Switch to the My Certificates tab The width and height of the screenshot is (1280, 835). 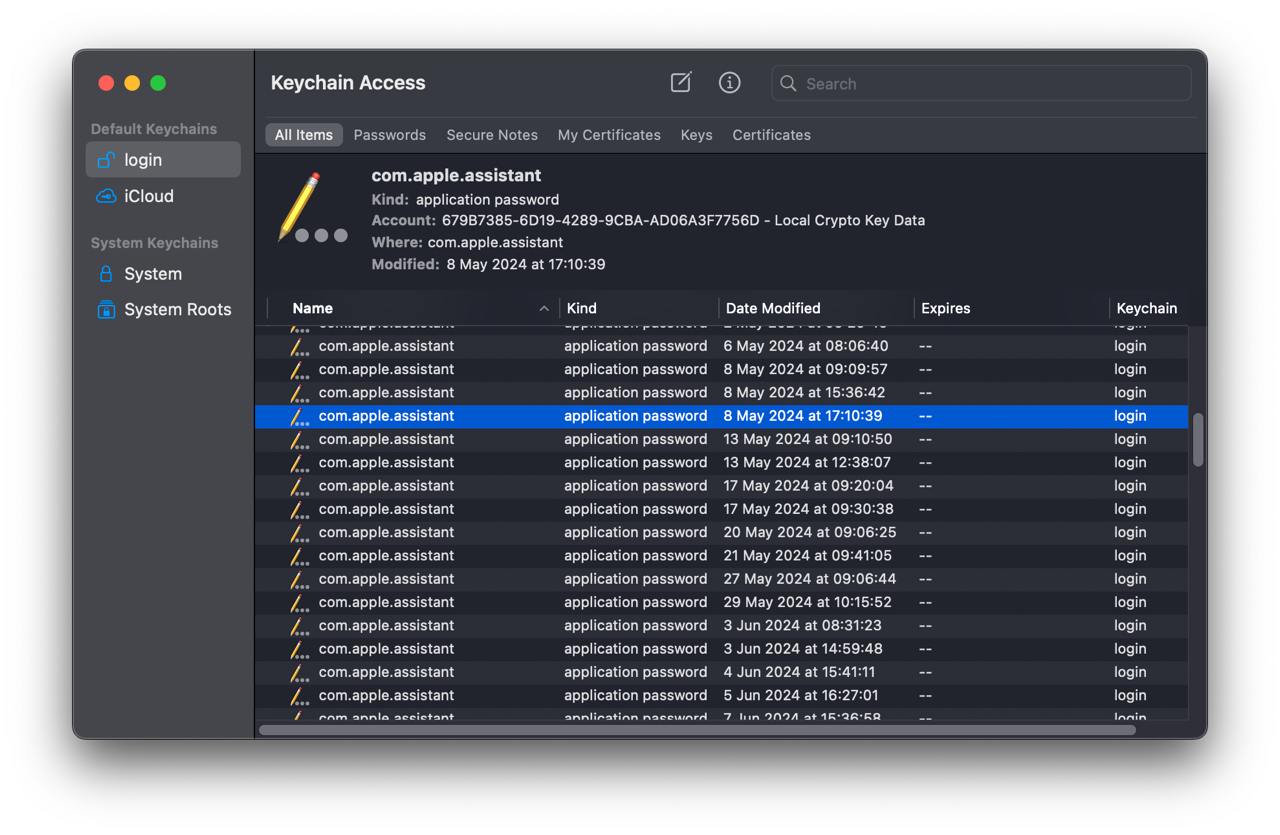pyautogui.click(x=609, y=135)
